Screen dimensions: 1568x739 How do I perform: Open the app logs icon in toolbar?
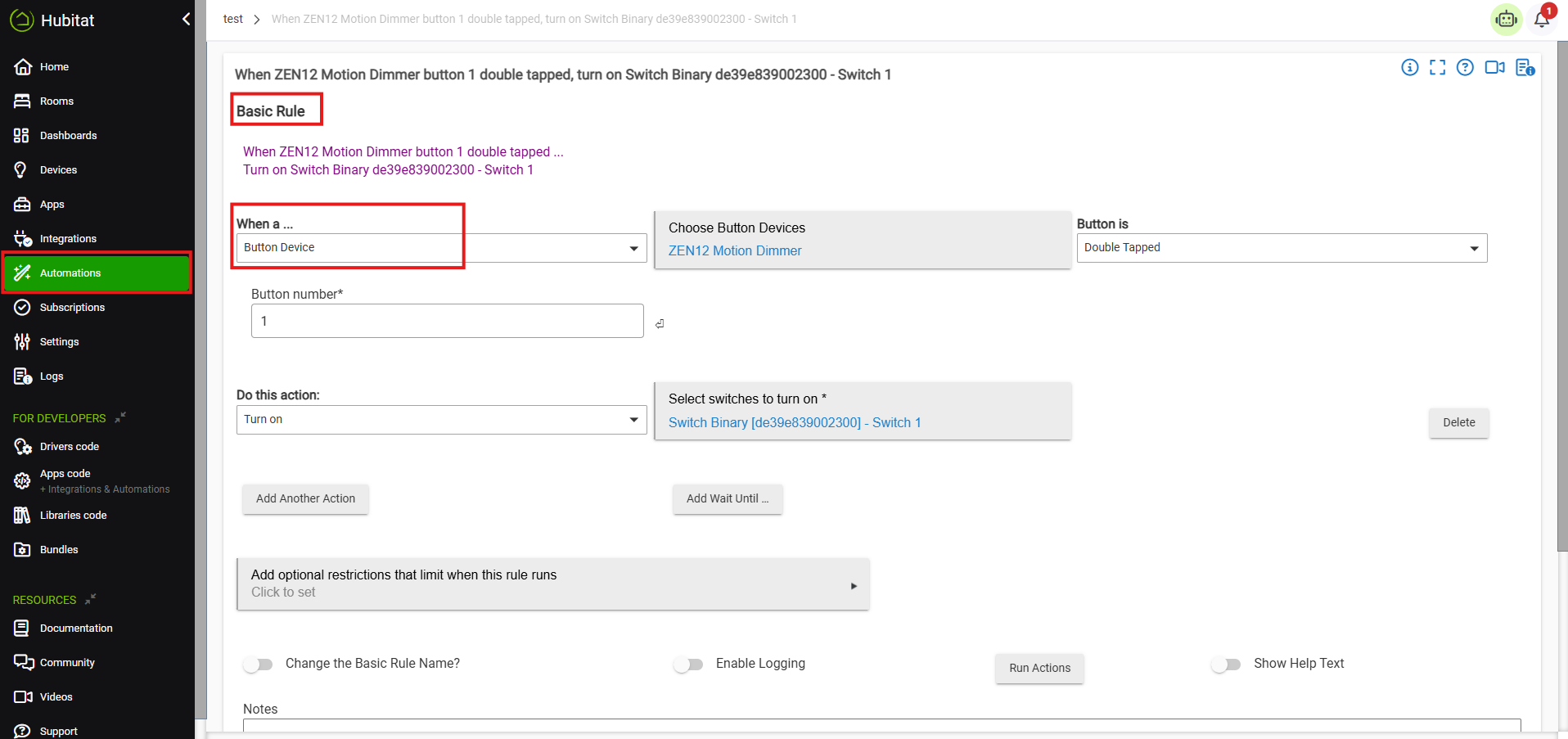(1525, 67)
